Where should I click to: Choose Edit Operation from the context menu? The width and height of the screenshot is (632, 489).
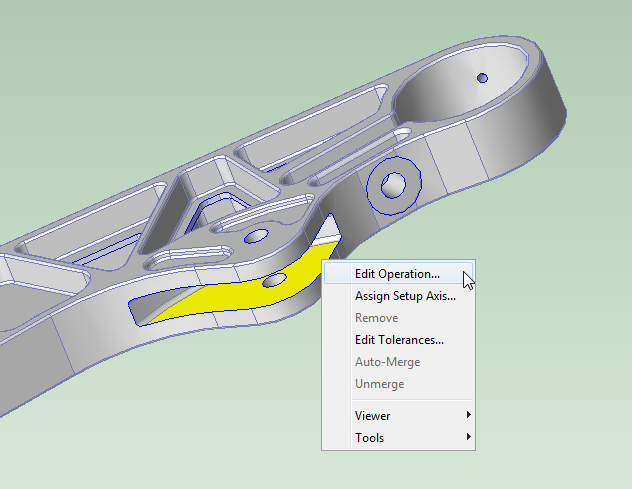pyautogui.click(x=397, y=273)
